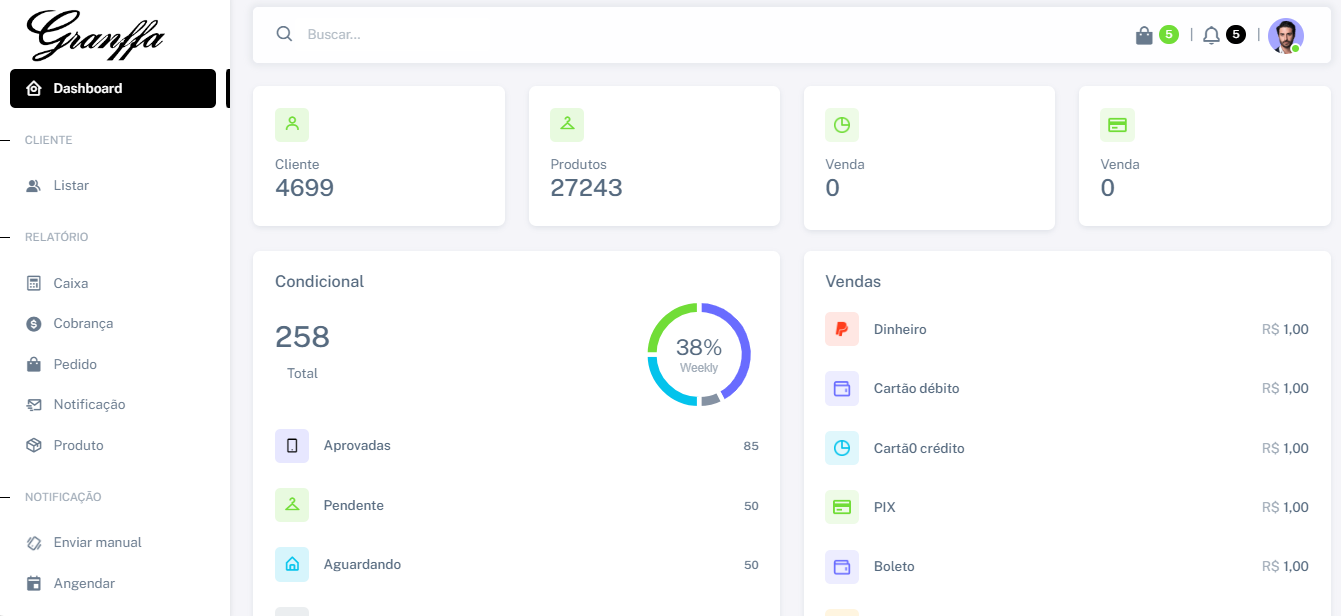Go to Cobrança in sidebar
1341x616 pixels.
(83, 323)
